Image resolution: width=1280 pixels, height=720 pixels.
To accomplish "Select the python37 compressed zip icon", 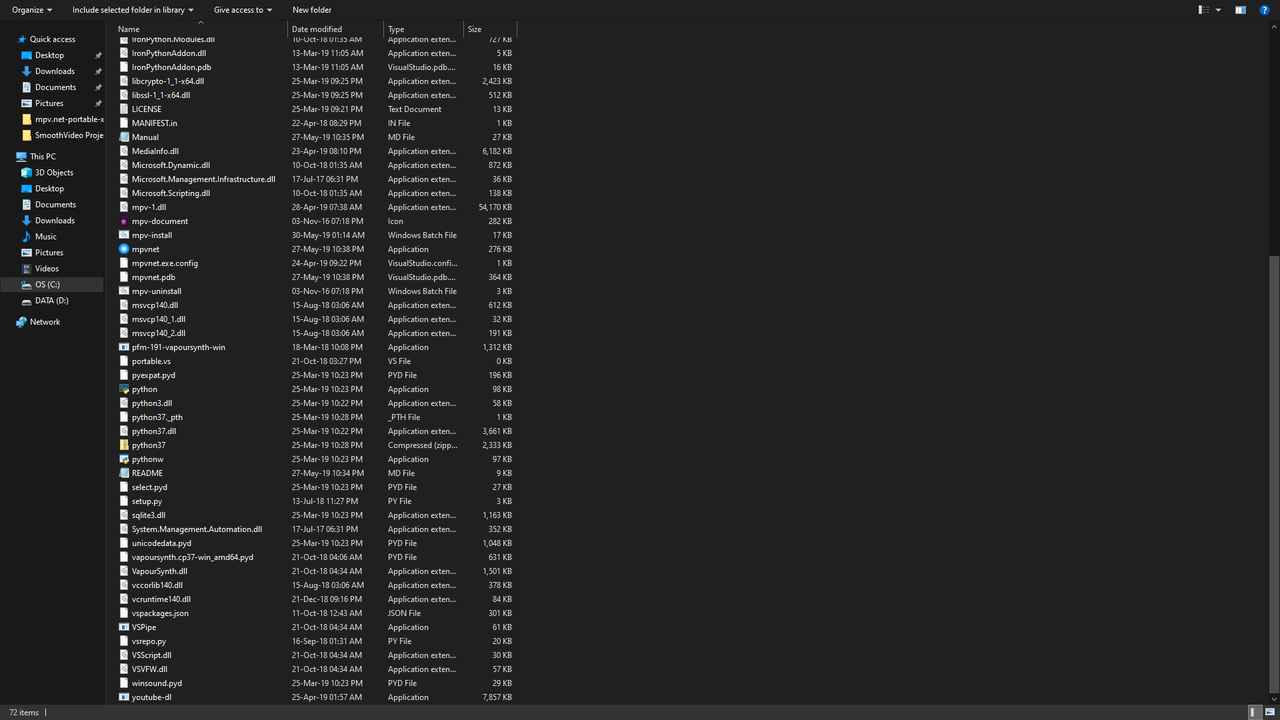I will click(124, 445).
